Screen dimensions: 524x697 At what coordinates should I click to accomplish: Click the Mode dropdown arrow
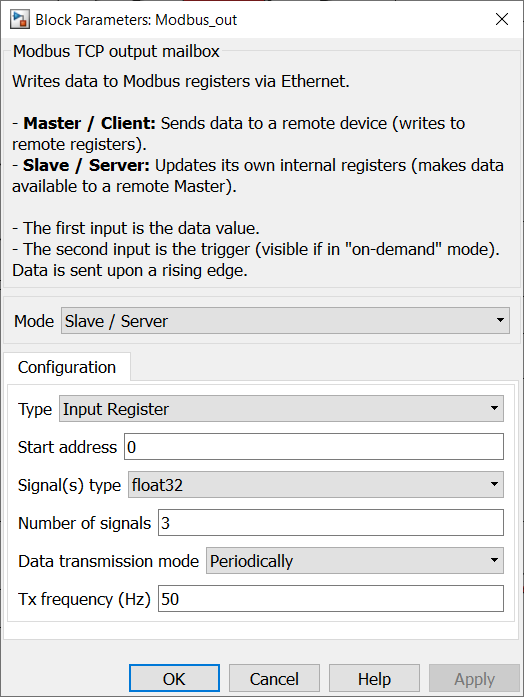click(x=500, y=320)
